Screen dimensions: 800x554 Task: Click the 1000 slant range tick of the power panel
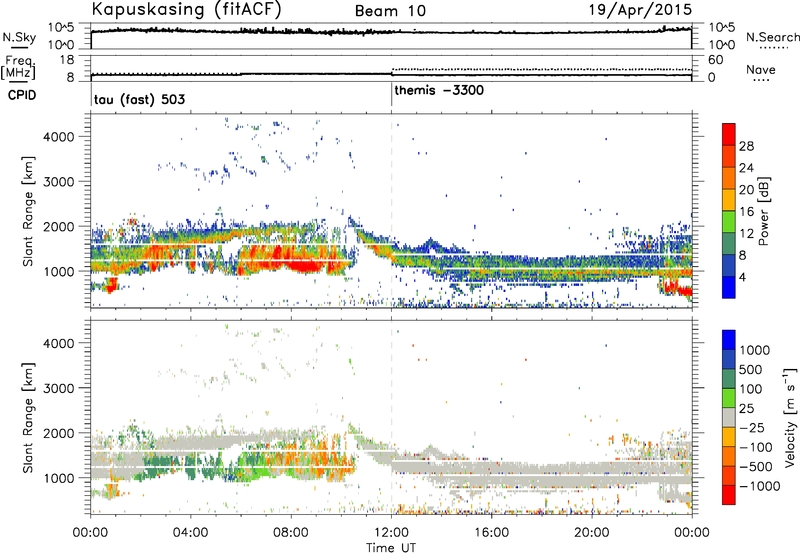58,271
